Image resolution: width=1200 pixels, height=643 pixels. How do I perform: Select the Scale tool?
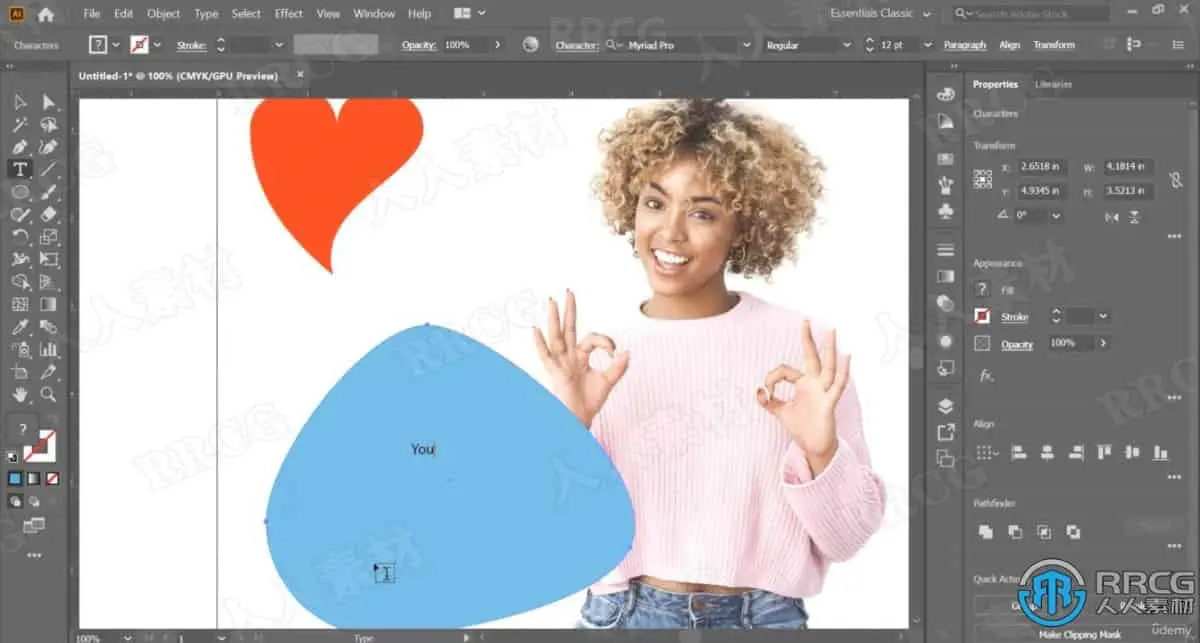click(x=48, y=237)
